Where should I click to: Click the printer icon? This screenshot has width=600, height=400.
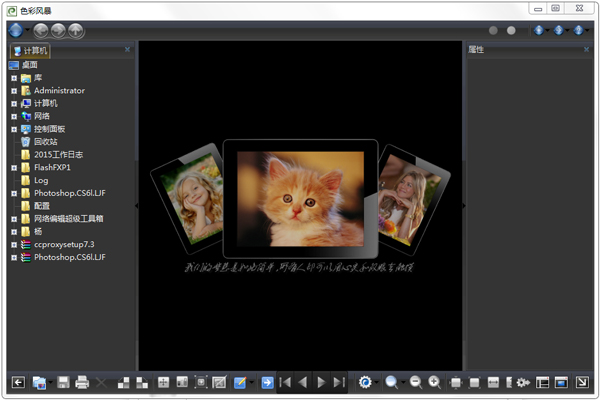pyautogui.click(x=82, y=382)
